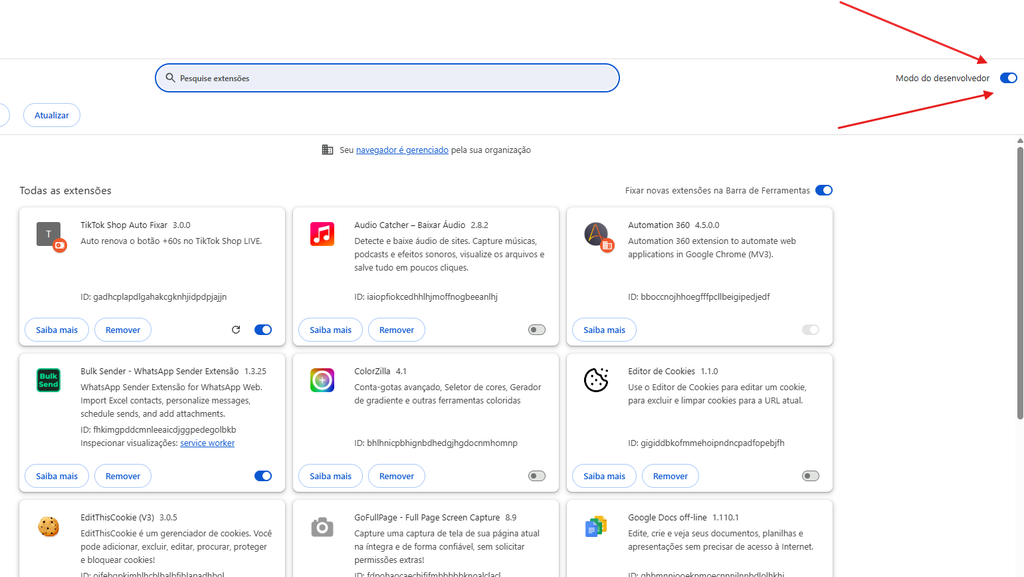Open the service worker inspection link
Screen dimensions: 1024x577
tap(207, 443)
